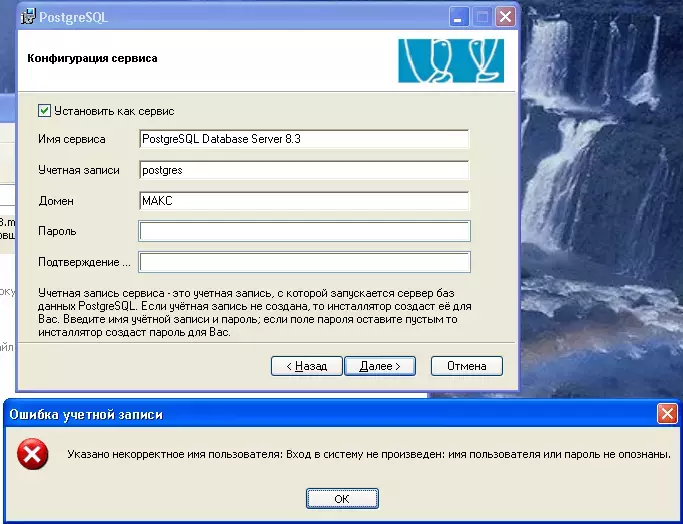Confirm the error dialog with OK
This screenshot has width=683, height=524.
click(x=342, y=499)
